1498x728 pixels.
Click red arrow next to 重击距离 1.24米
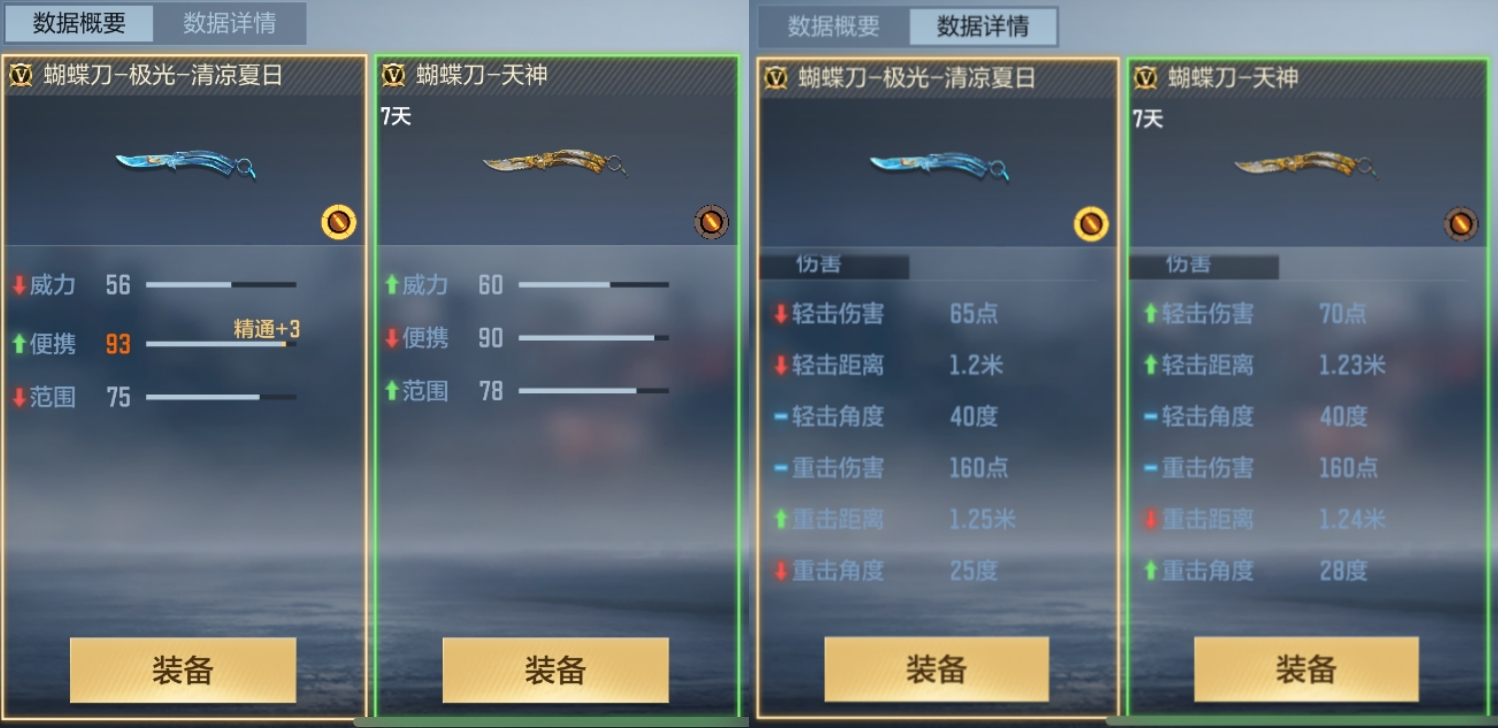(x=1150, y=519)
